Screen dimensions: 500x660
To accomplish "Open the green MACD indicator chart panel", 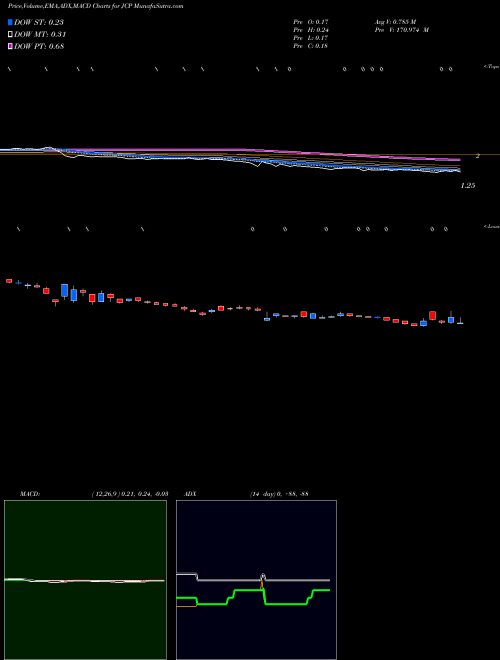I will tap(85, 580).
